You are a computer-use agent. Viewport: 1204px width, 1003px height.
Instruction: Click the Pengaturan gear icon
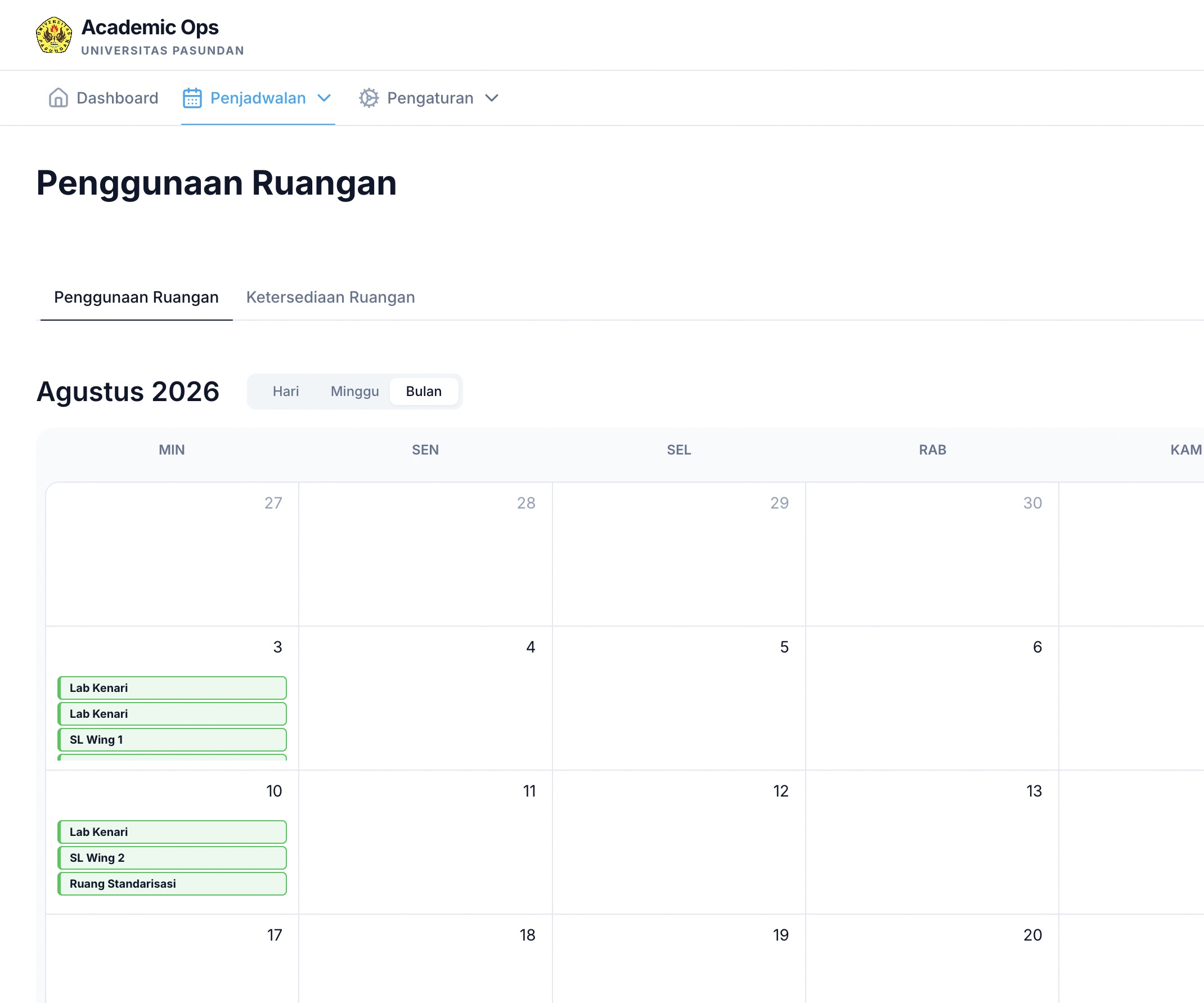[x=369, y=98]
